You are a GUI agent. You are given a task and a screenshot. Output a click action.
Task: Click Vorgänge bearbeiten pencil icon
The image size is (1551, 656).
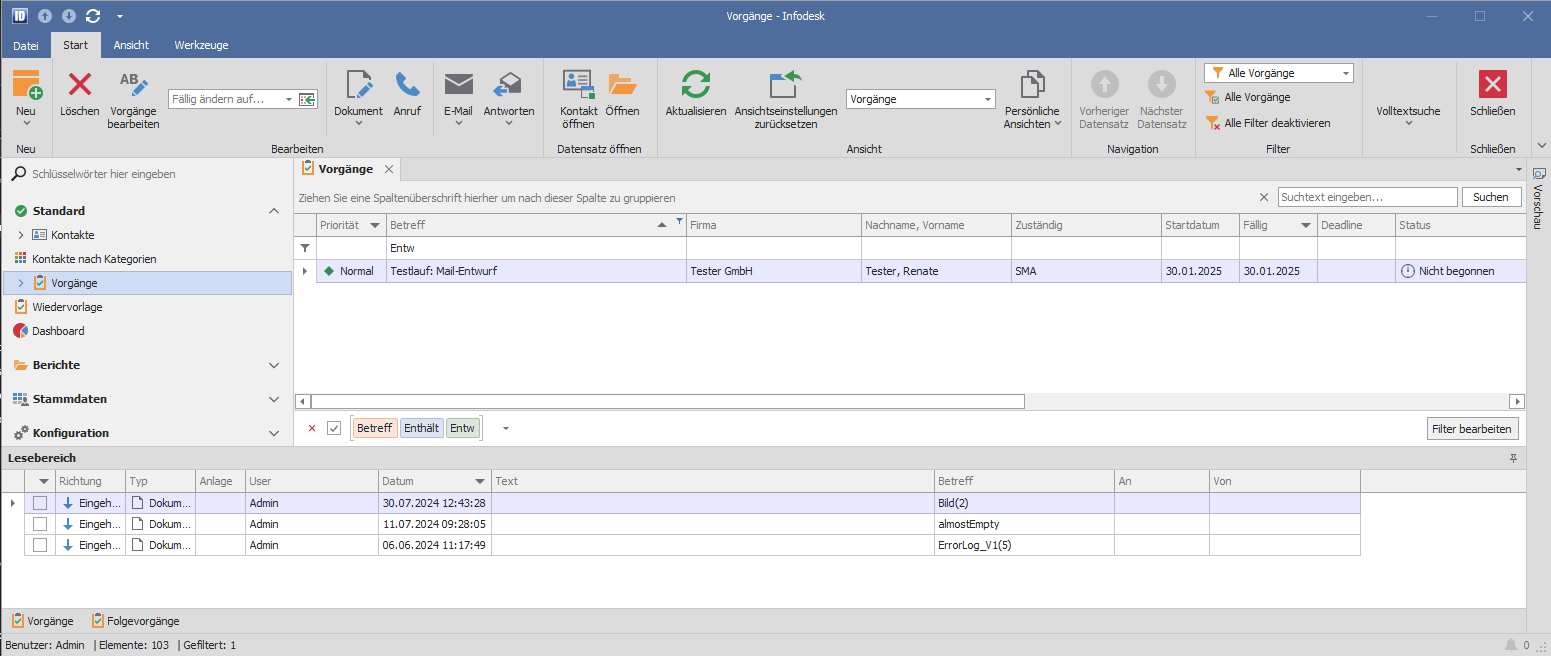pyautogui.click(x=133, y=85)
